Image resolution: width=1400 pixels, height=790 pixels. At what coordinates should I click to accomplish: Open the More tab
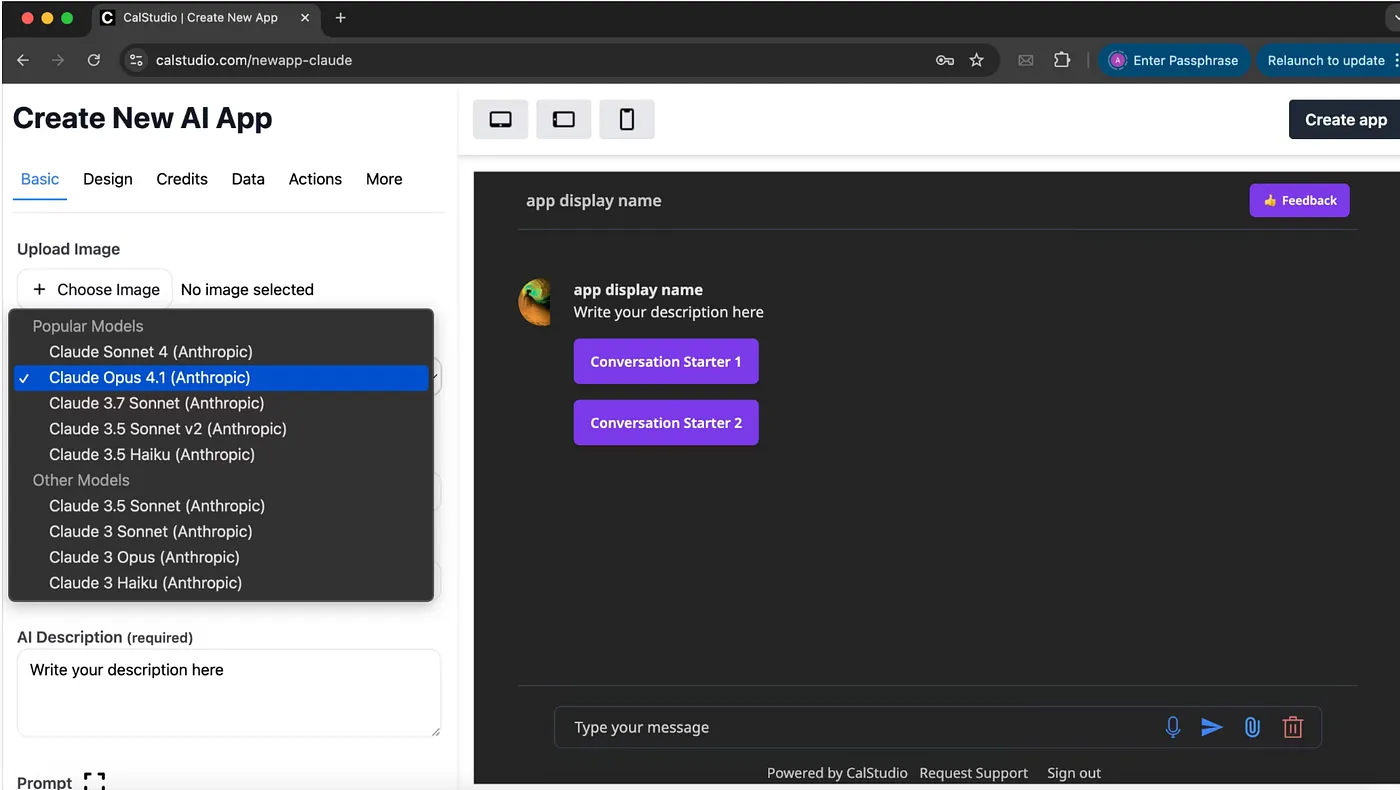tap(384, 179)
